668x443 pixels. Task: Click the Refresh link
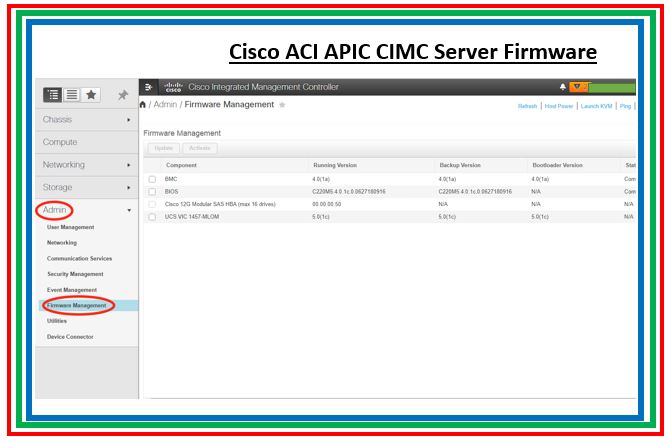tap(527, 106)
